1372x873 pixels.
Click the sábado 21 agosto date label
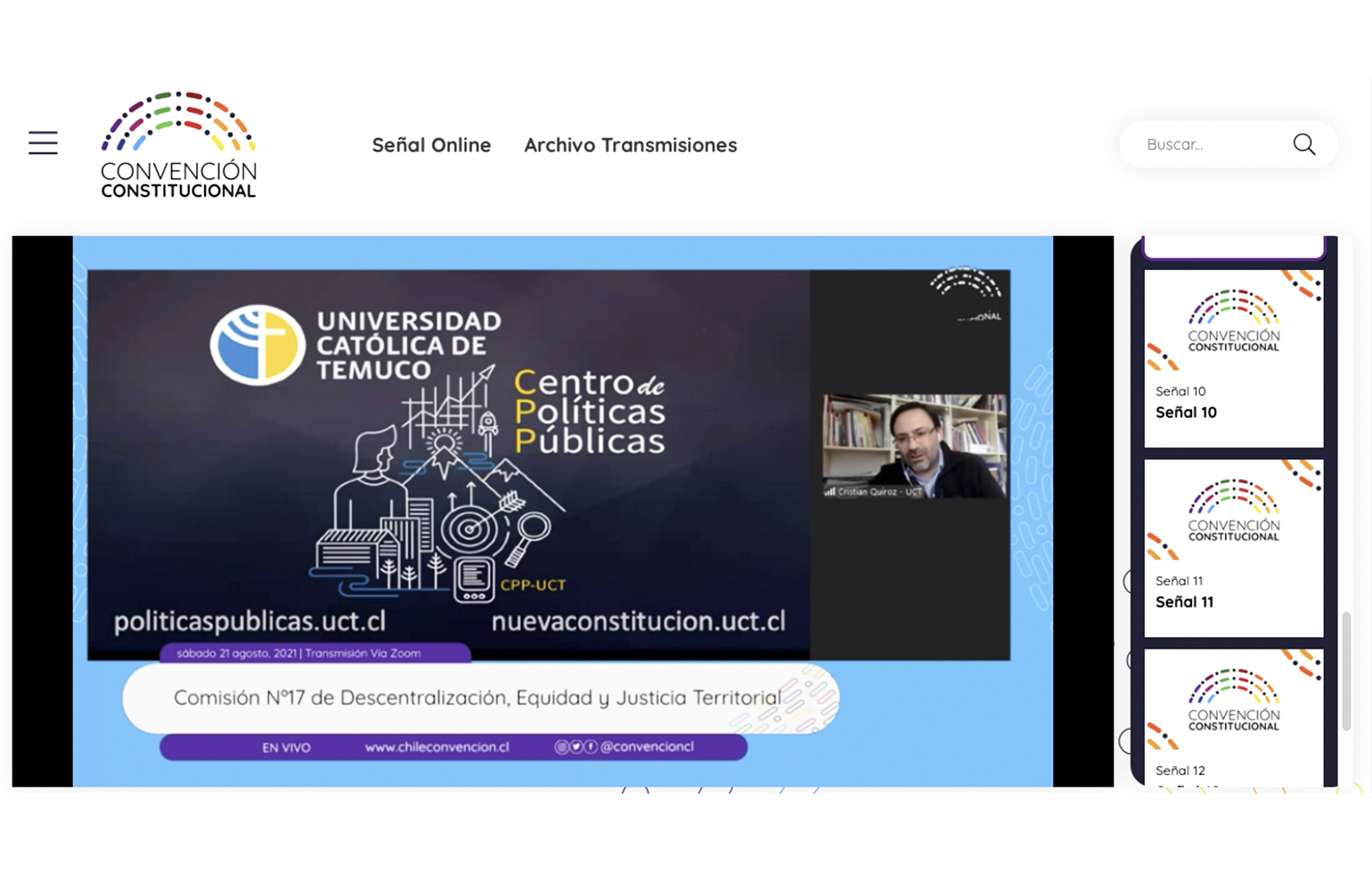[298, 653]
